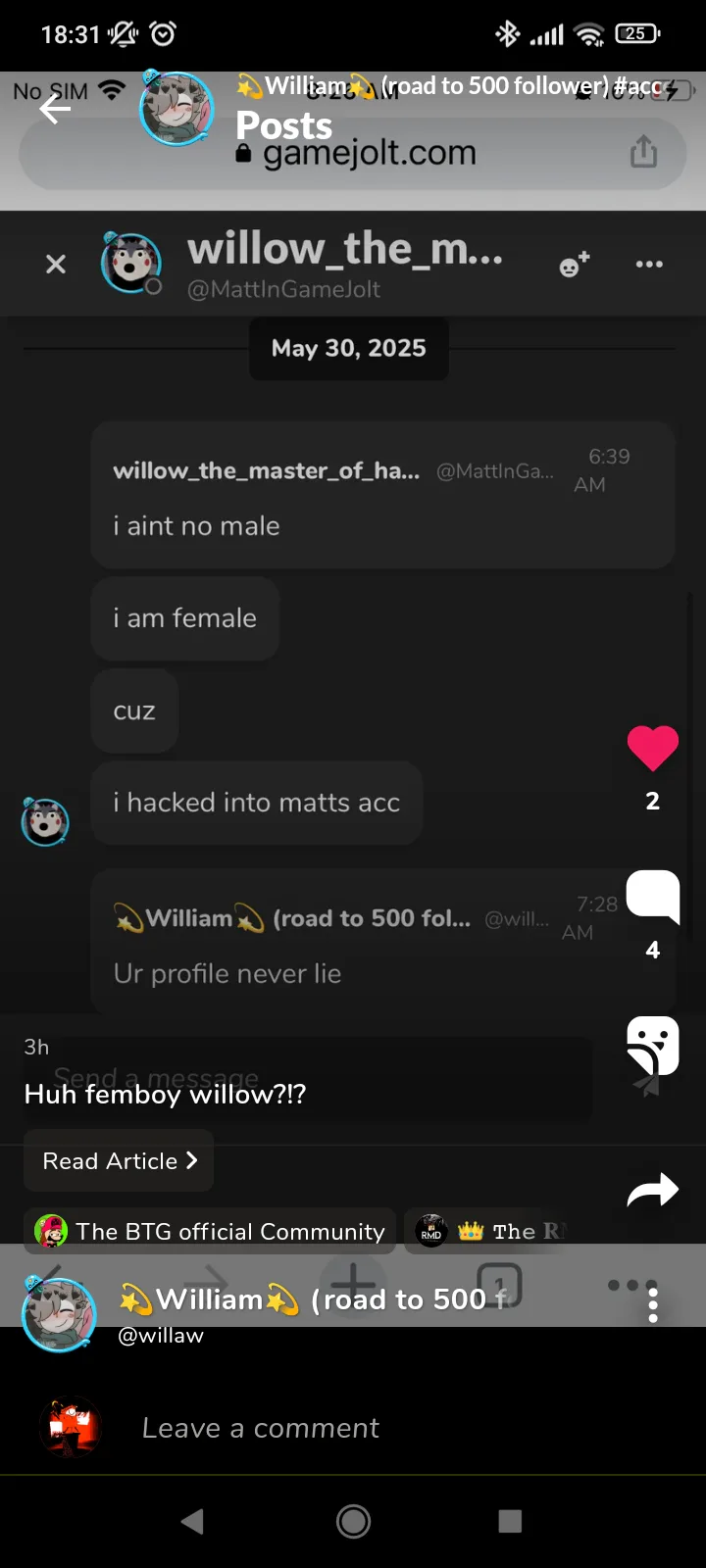Tap Android back triangle navigation button
This screenshot has width=706, height=1568.
pyautogui.click(x=193, y=1521)
